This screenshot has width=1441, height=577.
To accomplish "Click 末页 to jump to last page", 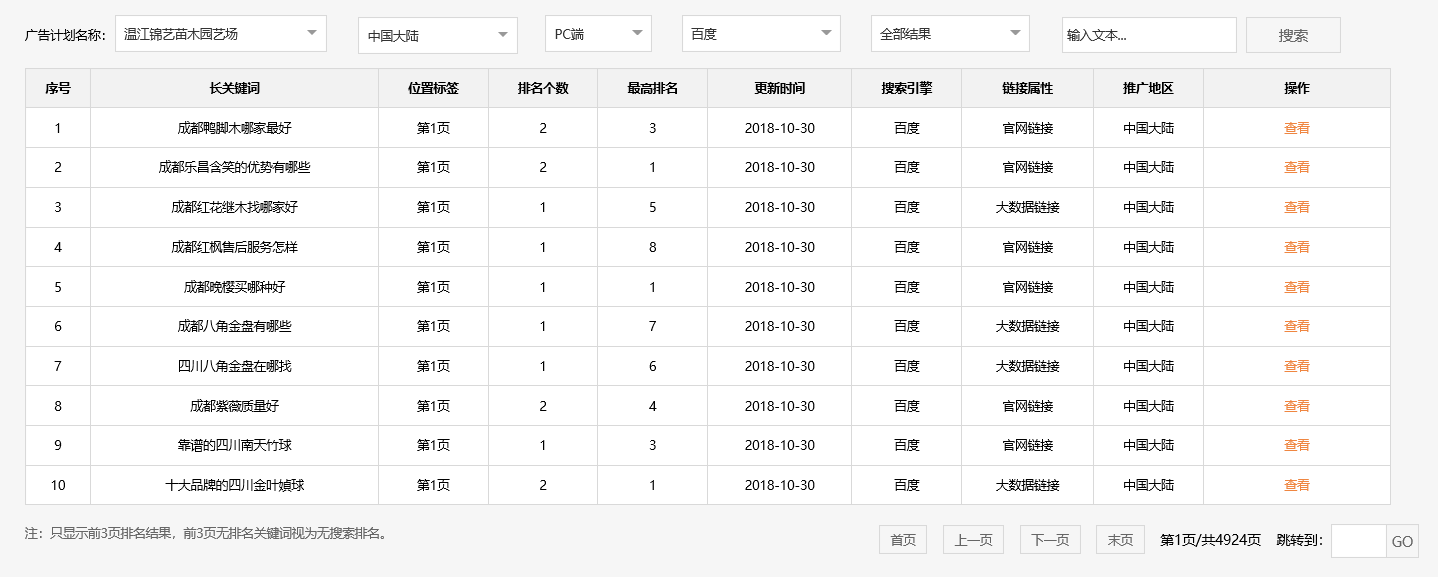I will [x=1119, y=539].
